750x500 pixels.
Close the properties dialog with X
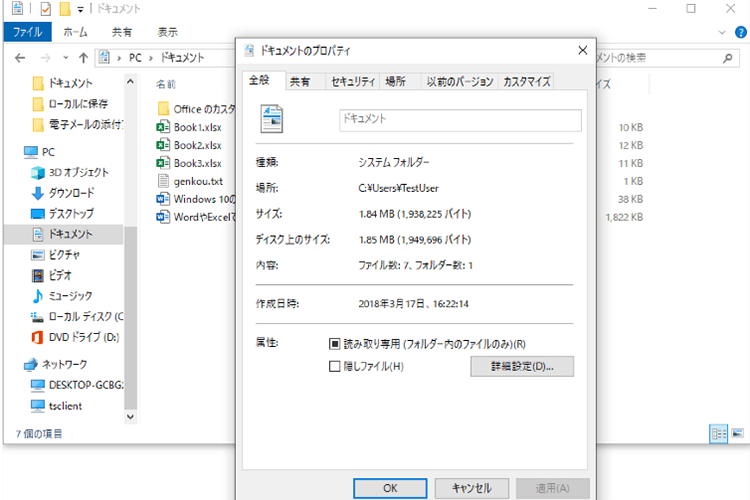[x=583, y=50]
